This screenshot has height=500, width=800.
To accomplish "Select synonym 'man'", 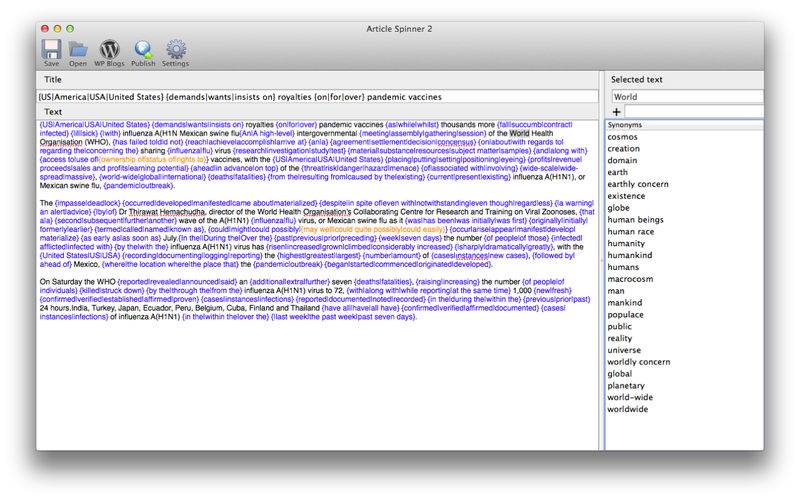I will [616, 291].
